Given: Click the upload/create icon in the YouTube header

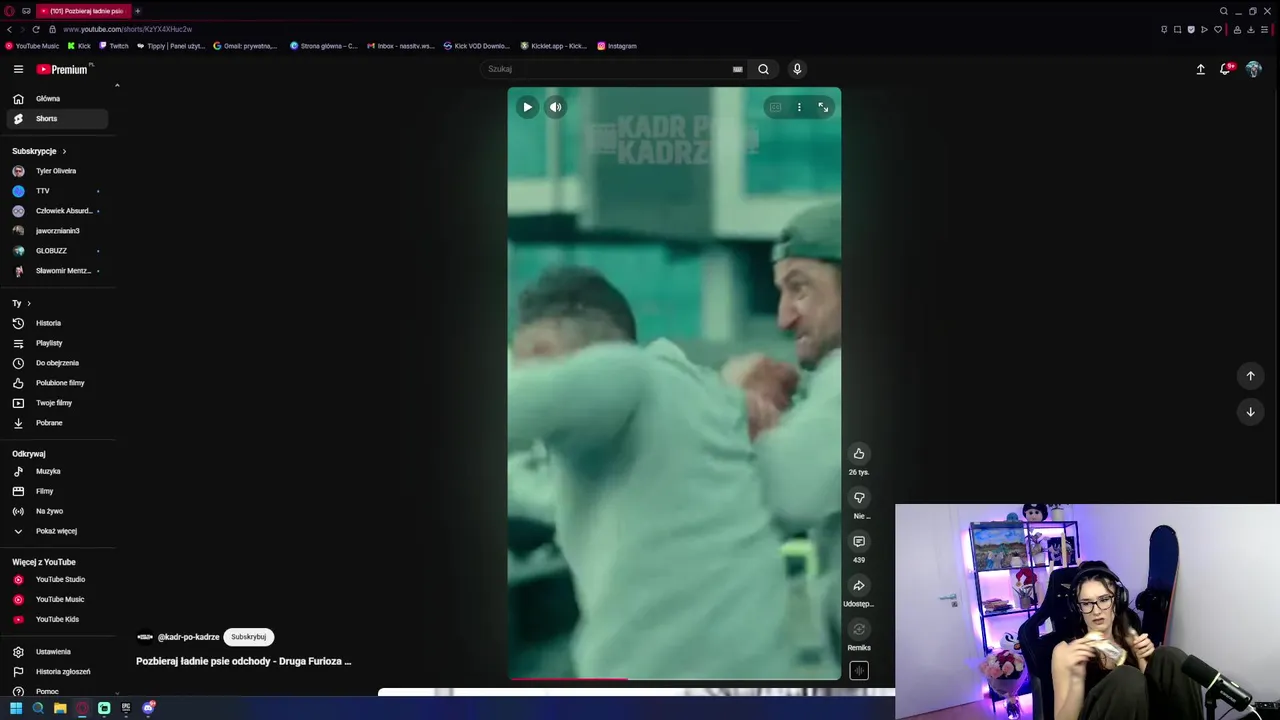Looking at the screenshot, I should pyautogui.click(x=1200, y=69).
